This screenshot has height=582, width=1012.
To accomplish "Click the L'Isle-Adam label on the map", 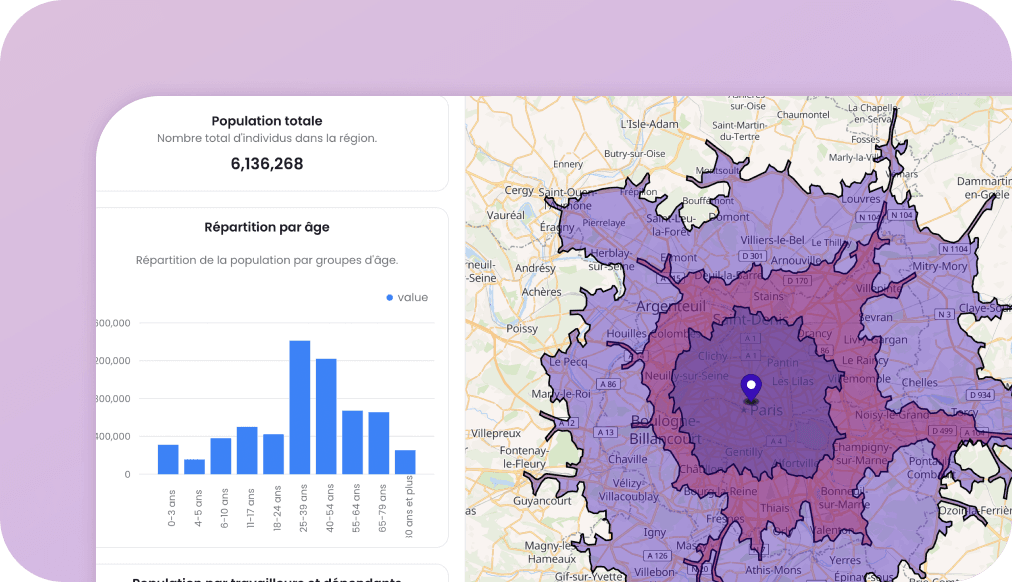I will (649, 124).
